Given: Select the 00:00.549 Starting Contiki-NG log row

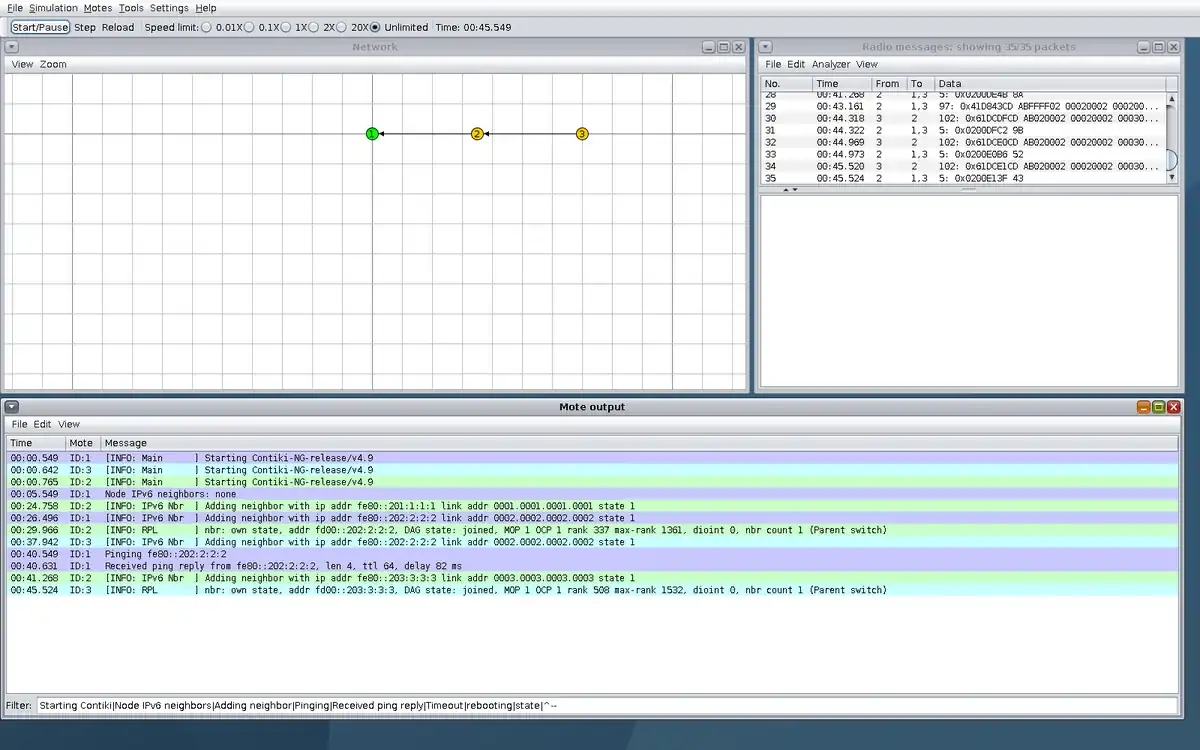Looking at the screenshot, I should [593, 458].
